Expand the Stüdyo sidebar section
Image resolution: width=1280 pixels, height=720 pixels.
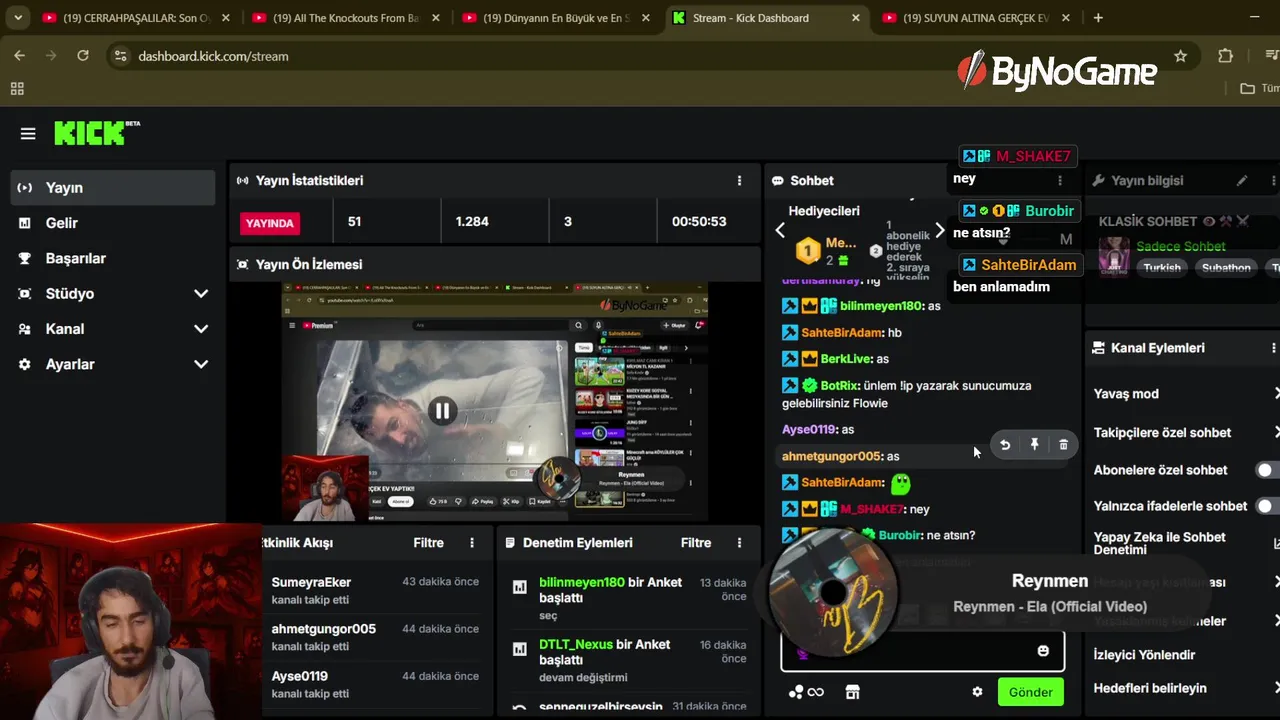click(201, 294)
